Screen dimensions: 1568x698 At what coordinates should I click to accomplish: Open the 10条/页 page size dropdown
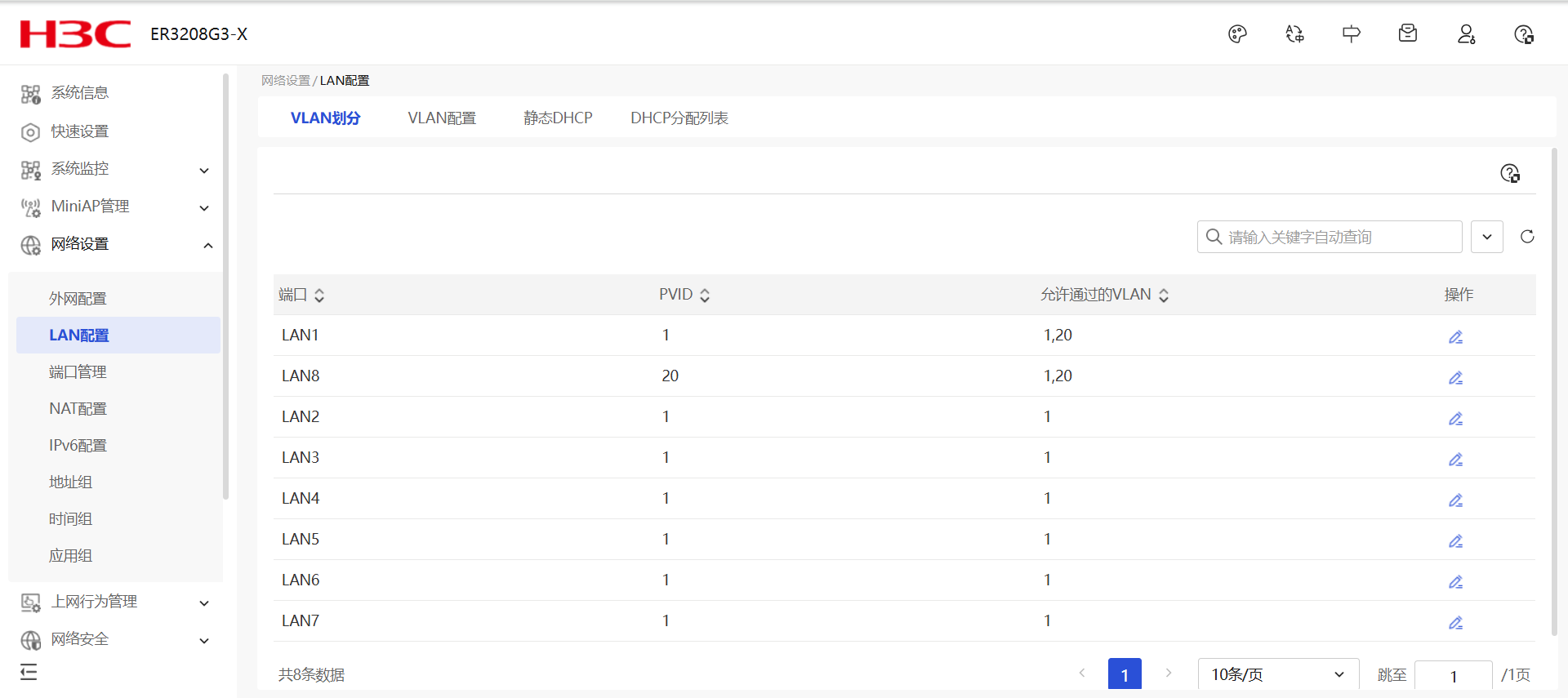[1277, 674]
